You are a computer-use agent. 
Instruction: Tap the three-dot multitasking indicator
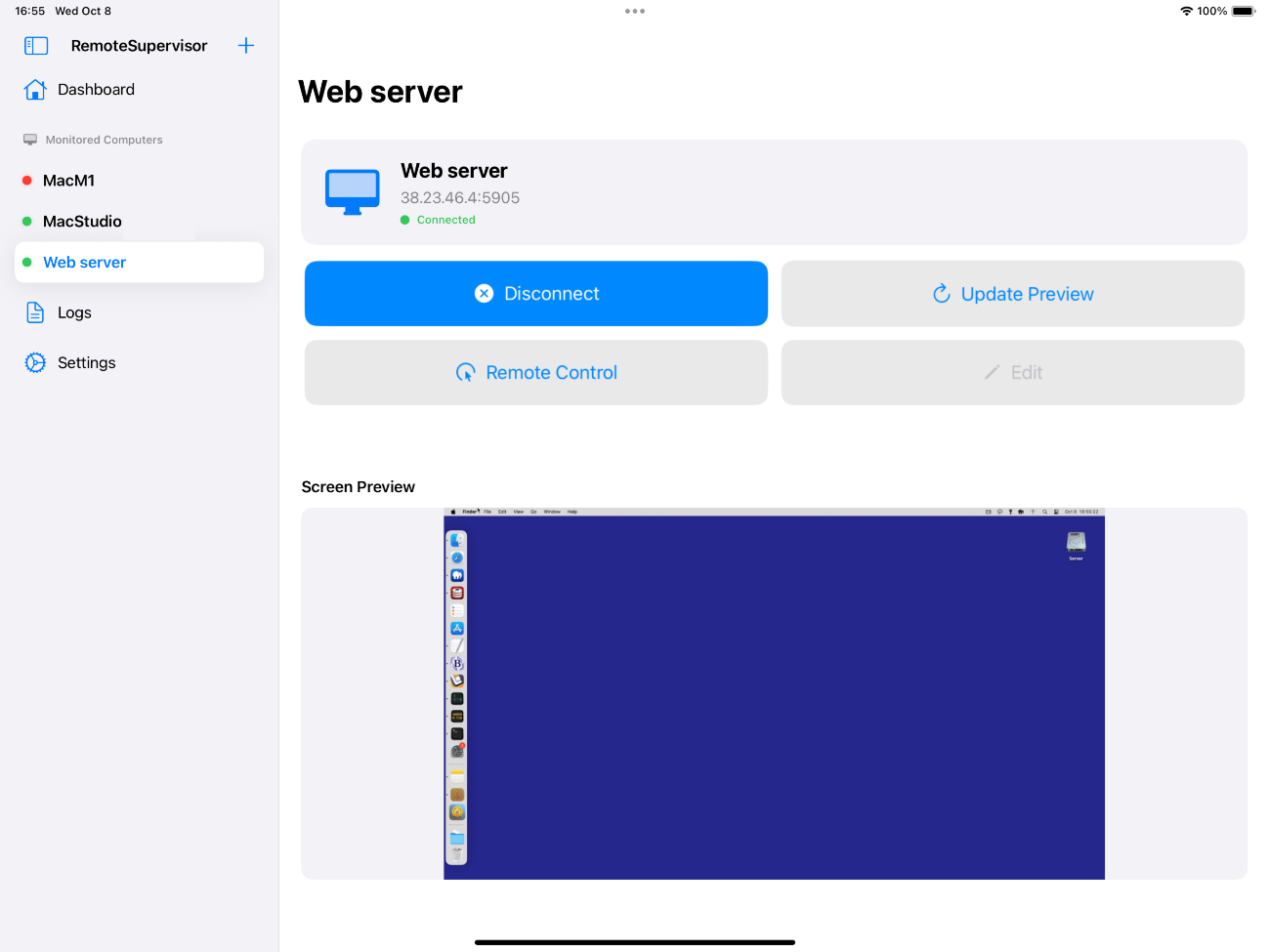[x=635, y=12]
